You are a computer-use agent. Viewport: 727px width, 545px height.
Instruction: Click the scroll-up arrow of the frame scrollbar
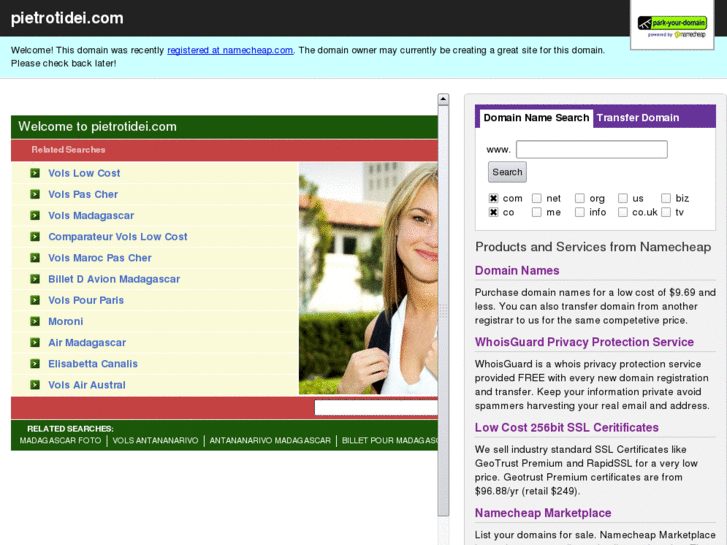pyautogui.click(x=443, y=99)
